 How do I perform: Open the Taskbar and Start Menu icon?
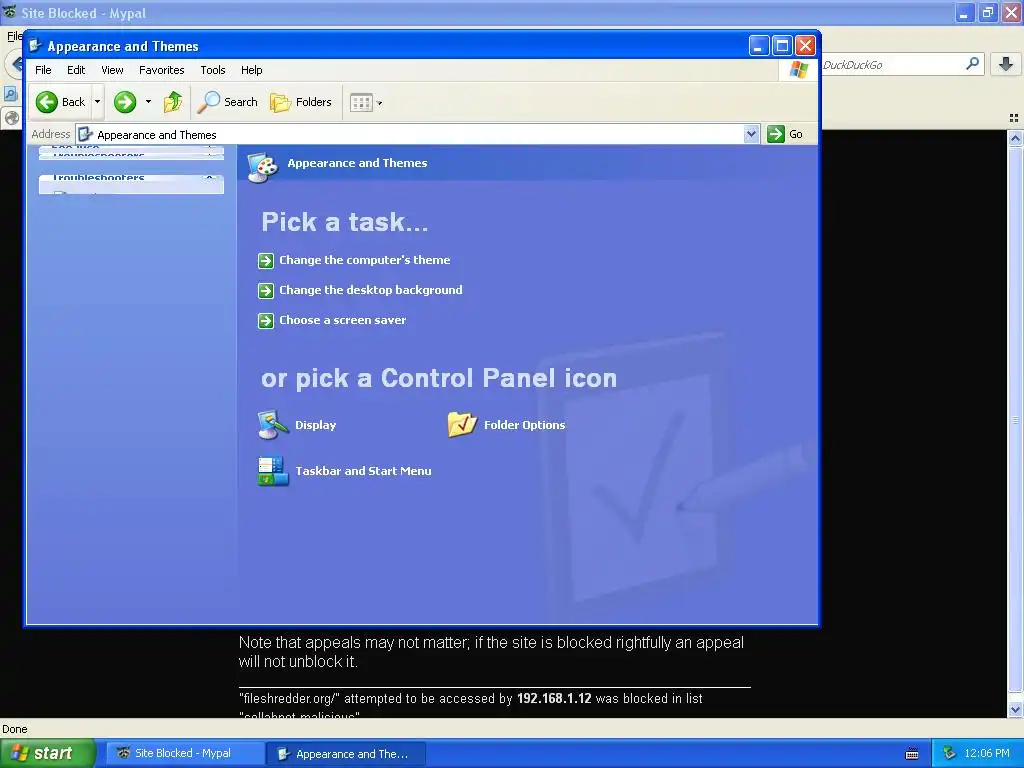273,471
